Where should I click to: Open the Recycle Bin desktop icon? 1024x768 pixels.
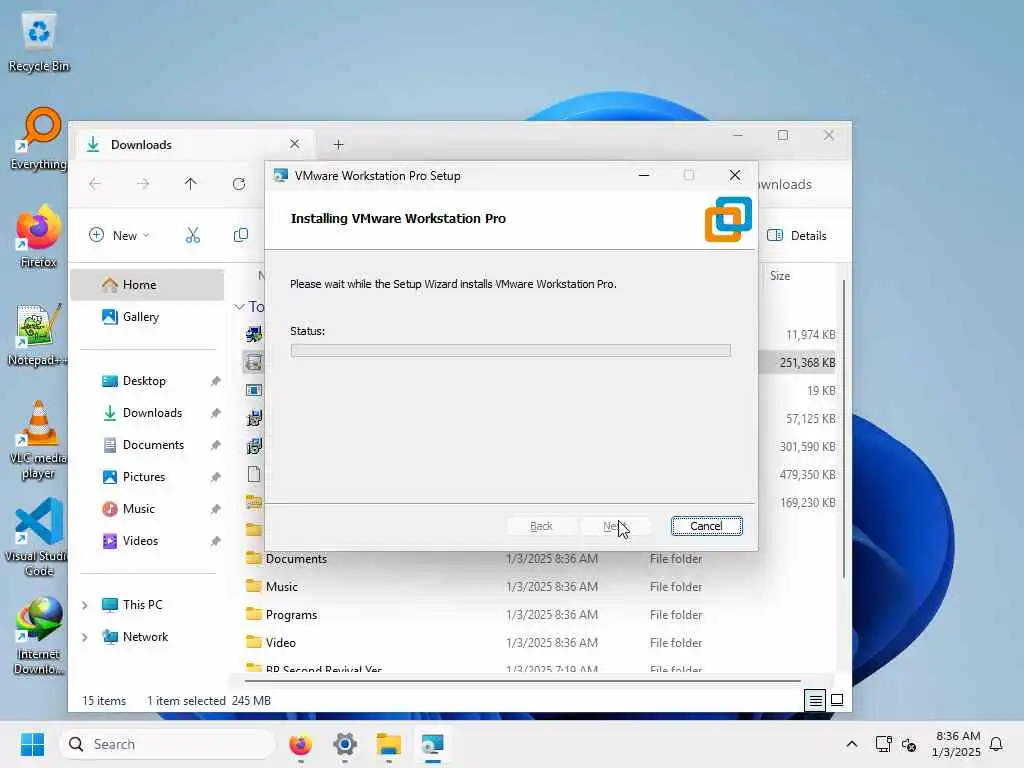(x=39, y=40)
